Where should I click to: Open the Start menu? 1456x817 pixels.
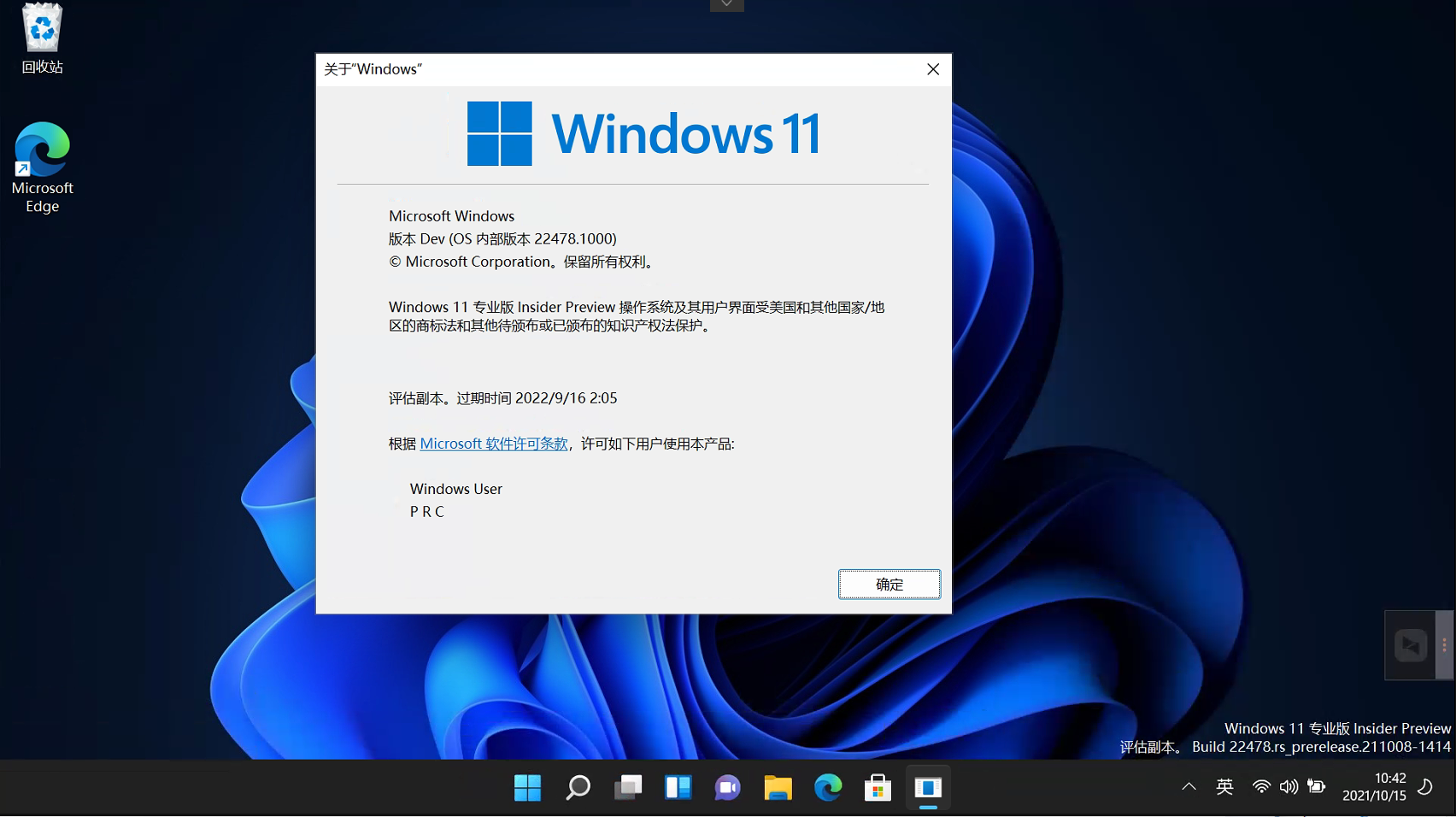tap(527, 787)
